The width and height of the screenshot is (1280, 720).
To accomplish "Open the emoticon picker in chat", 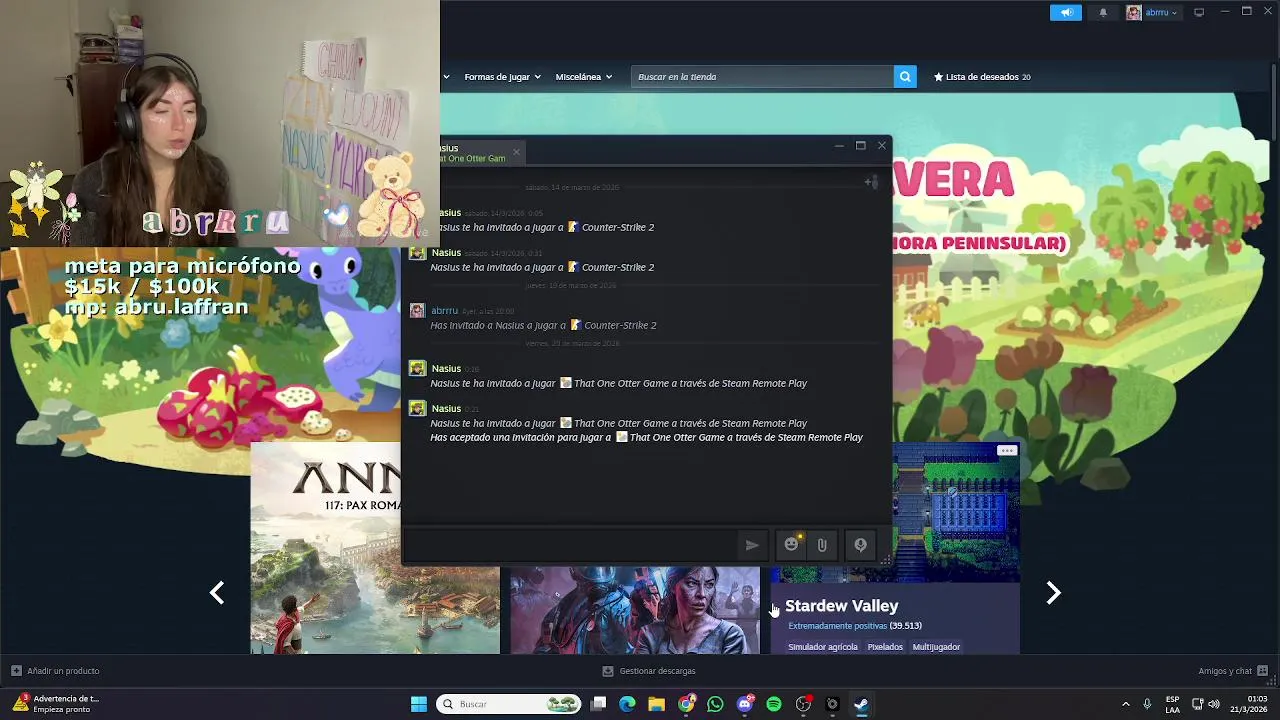I will (x=792, y=545).
